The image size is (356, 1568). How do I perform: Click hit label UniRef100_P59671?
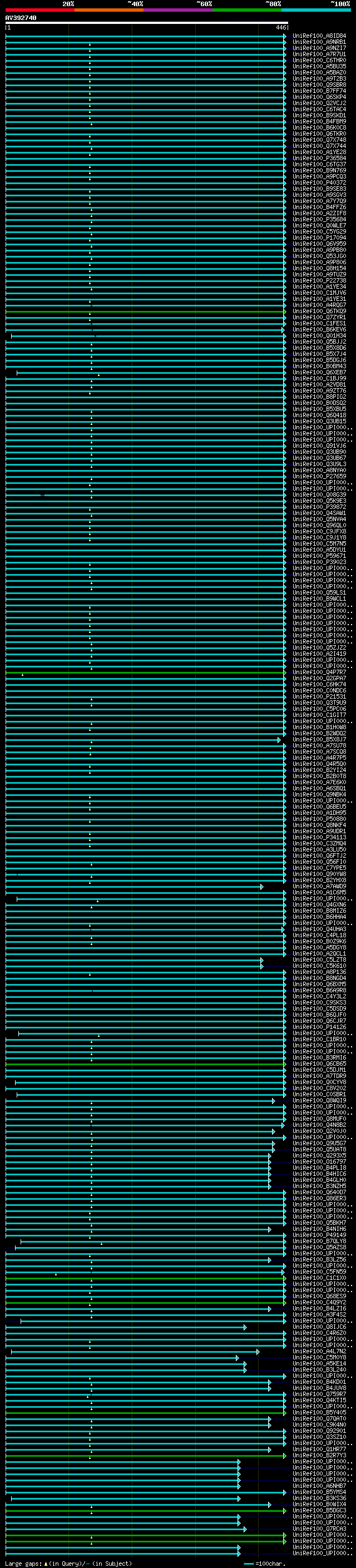[319, 556]
